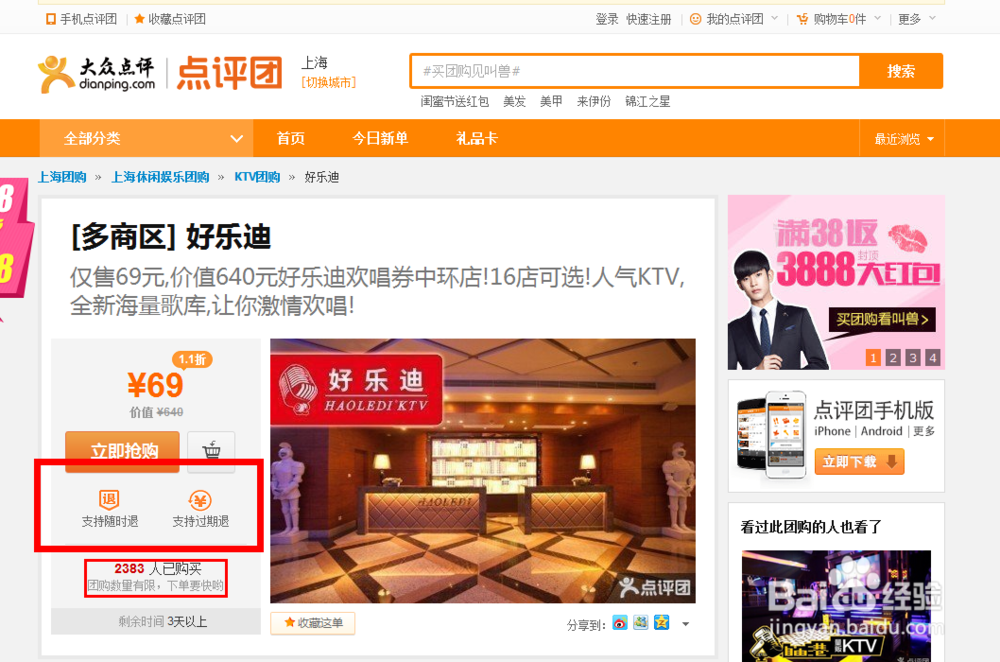This screenshot has width=1000, height=662.
Task: Open 我的点评团 dropdown arrow
Action: [774, 18]
